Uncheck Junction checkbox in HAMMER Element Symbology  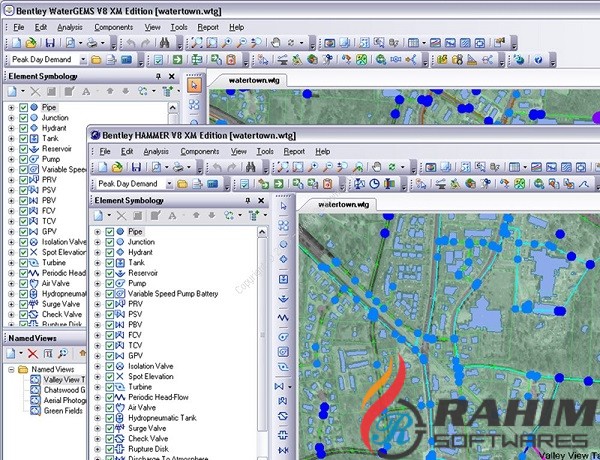[x=110, y=242]
